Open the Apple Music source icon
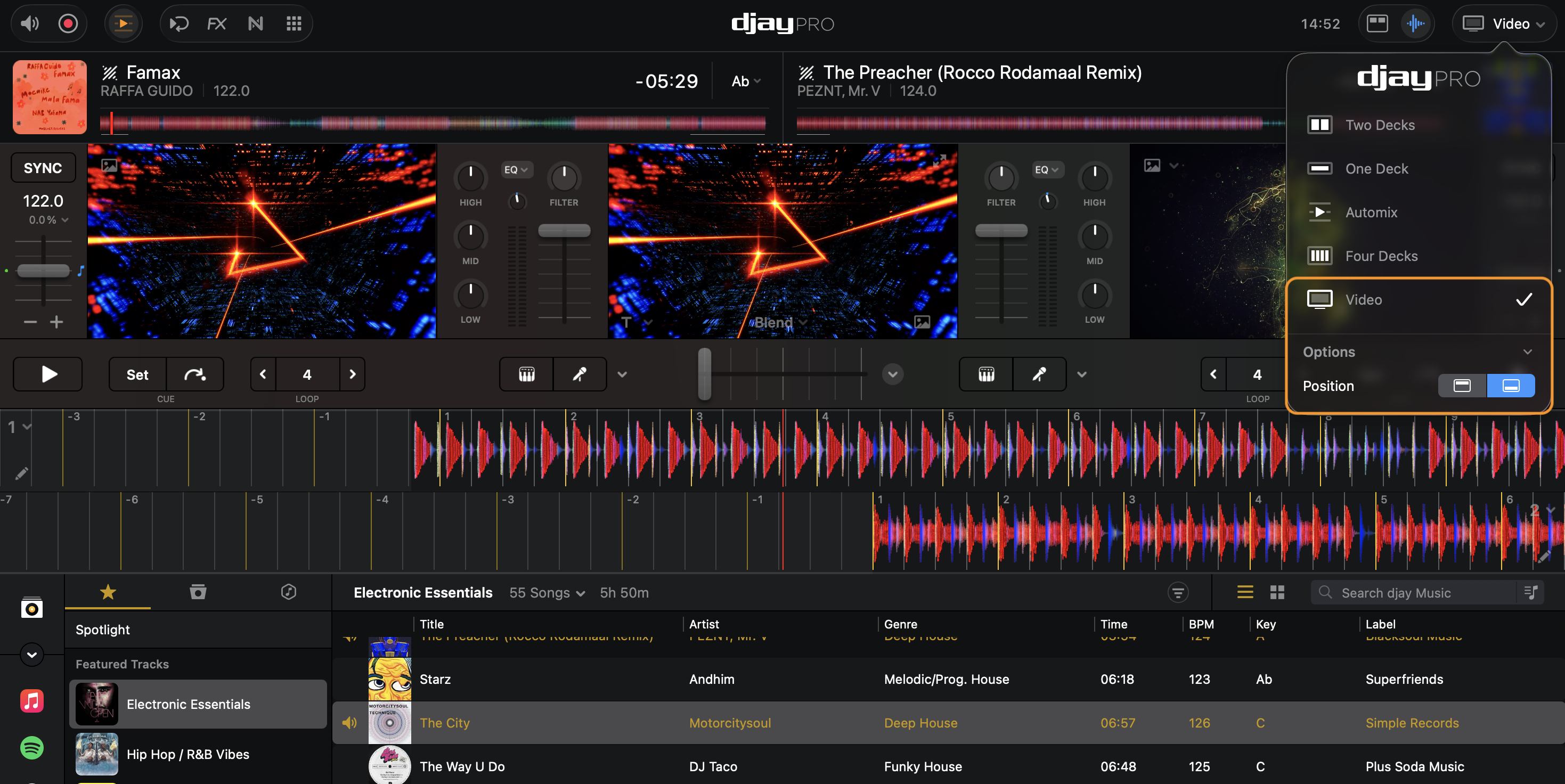The image size is (1565, 784). [x=31, y=701]
